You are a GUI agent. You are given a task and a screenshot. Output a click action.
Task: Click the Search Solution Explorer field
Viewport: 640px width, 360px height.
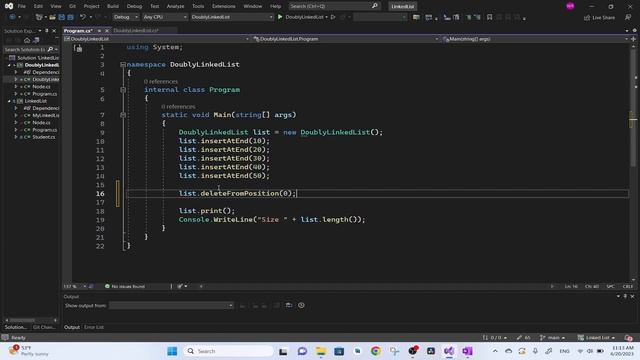coord(25,49)
